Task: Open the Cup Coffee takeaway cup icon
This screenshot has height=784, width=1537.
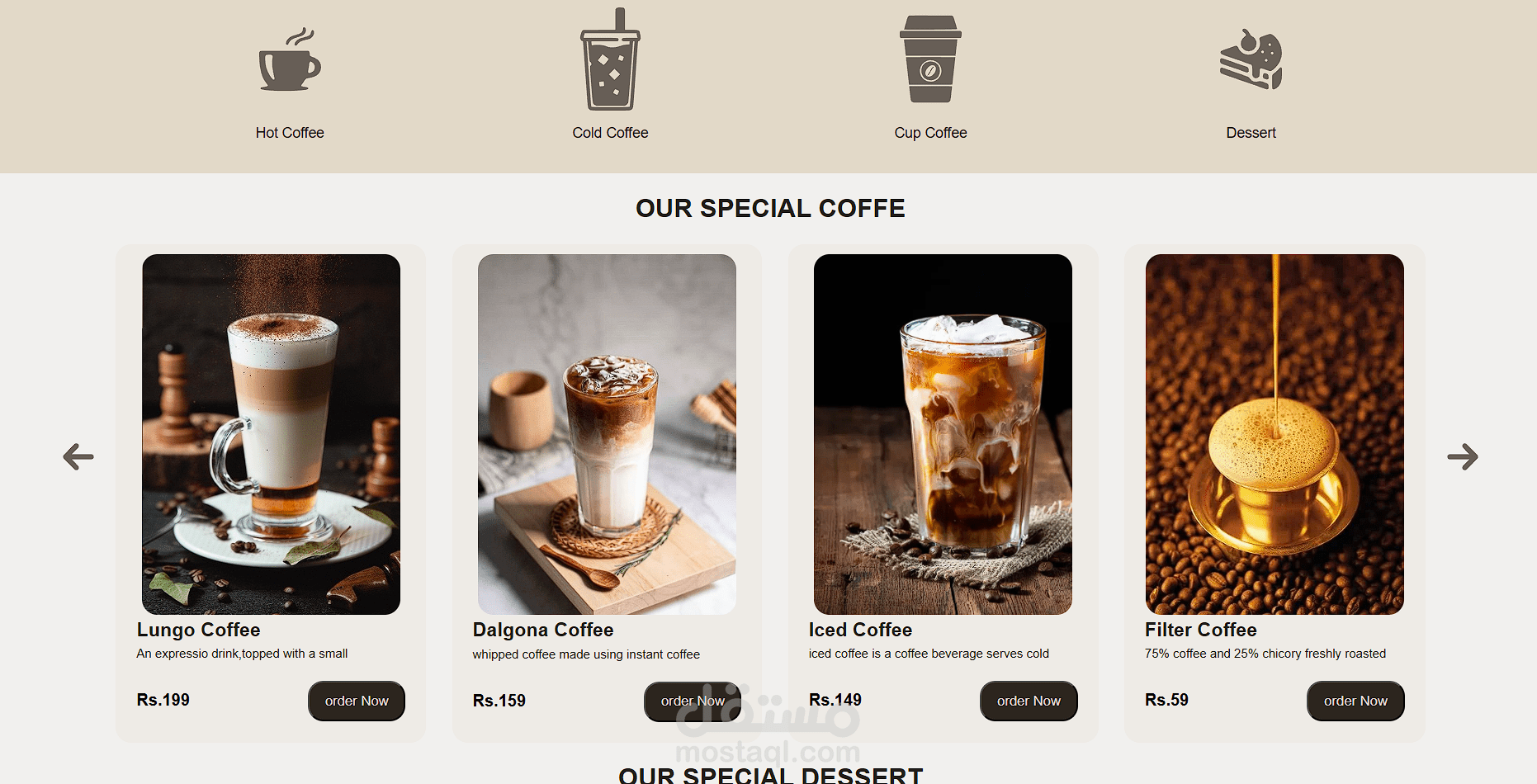Action: (930, 59)
